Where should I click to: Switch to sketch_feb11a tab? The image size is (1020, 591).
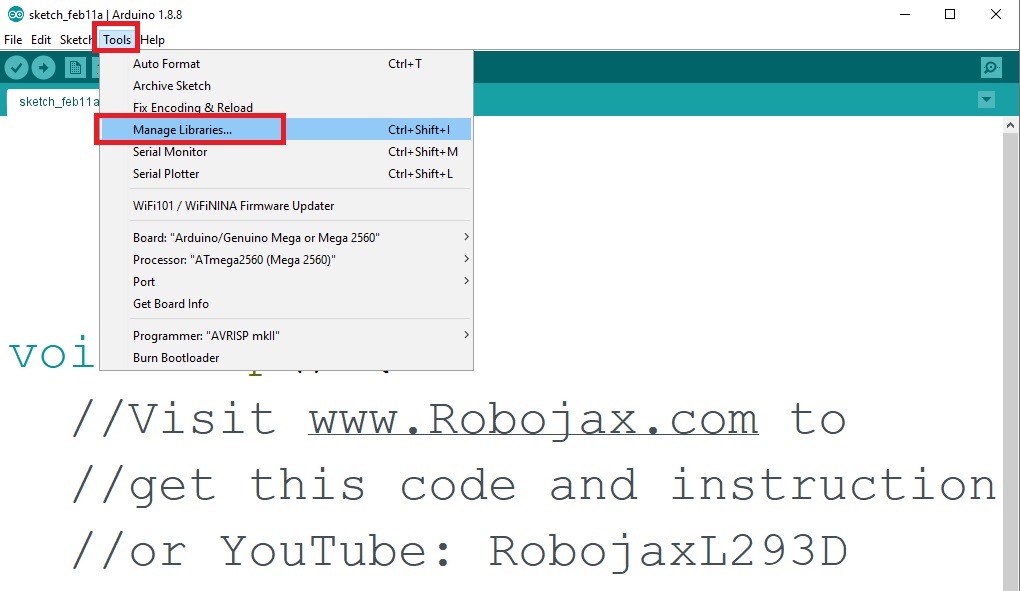[x=53, y=102]
